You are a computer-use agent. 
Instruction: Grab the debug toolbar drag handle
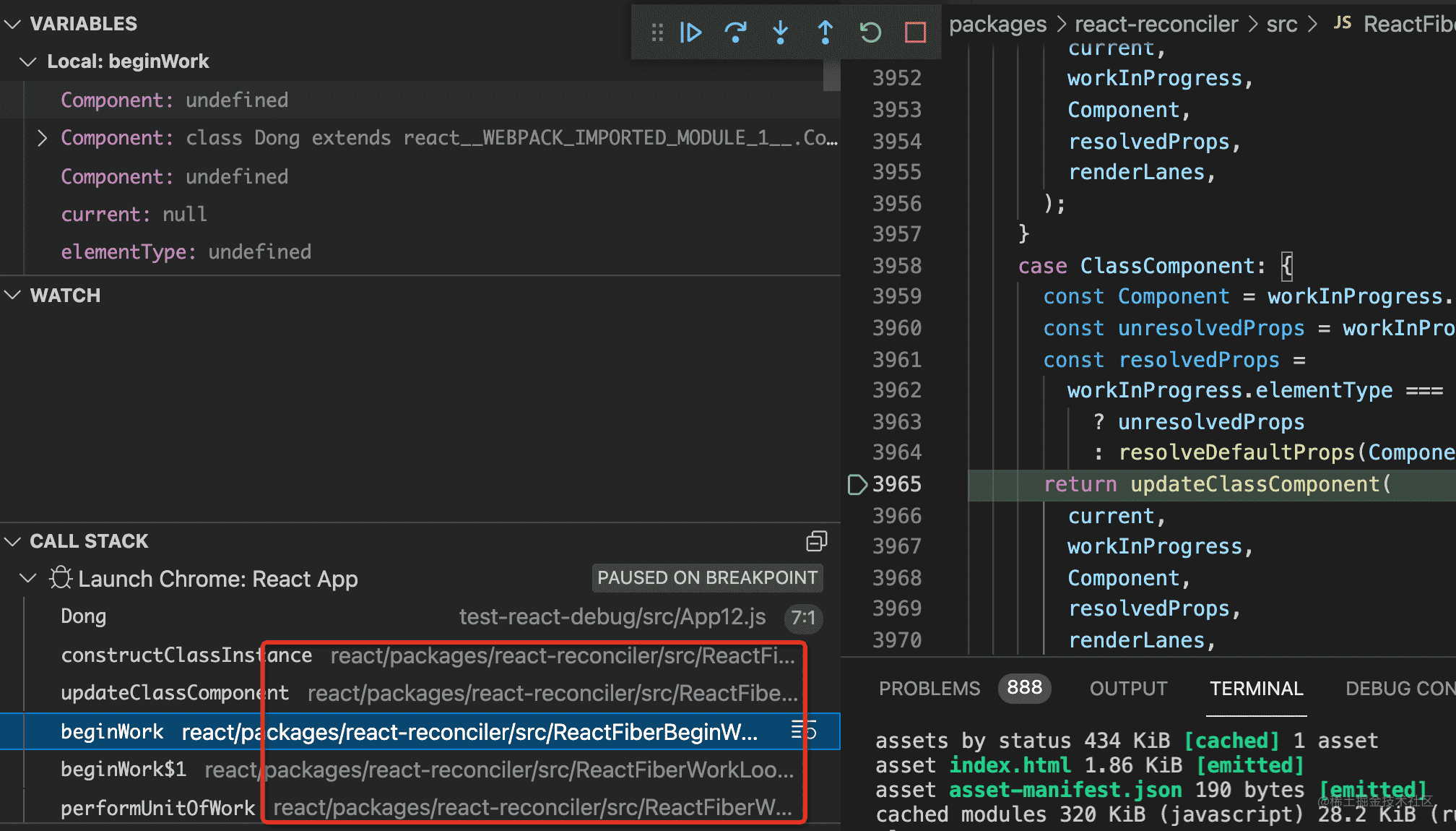[656, 33]
